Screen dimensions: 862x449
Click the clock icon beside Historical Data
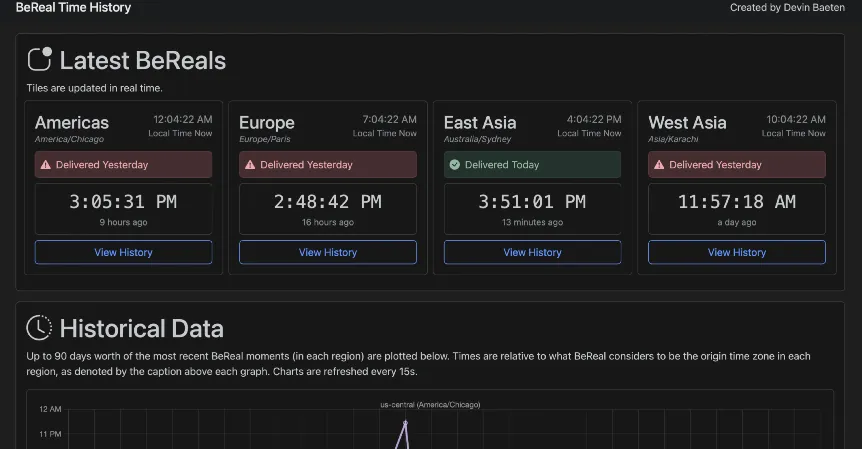pyautogui.click(x=39, y=328)
